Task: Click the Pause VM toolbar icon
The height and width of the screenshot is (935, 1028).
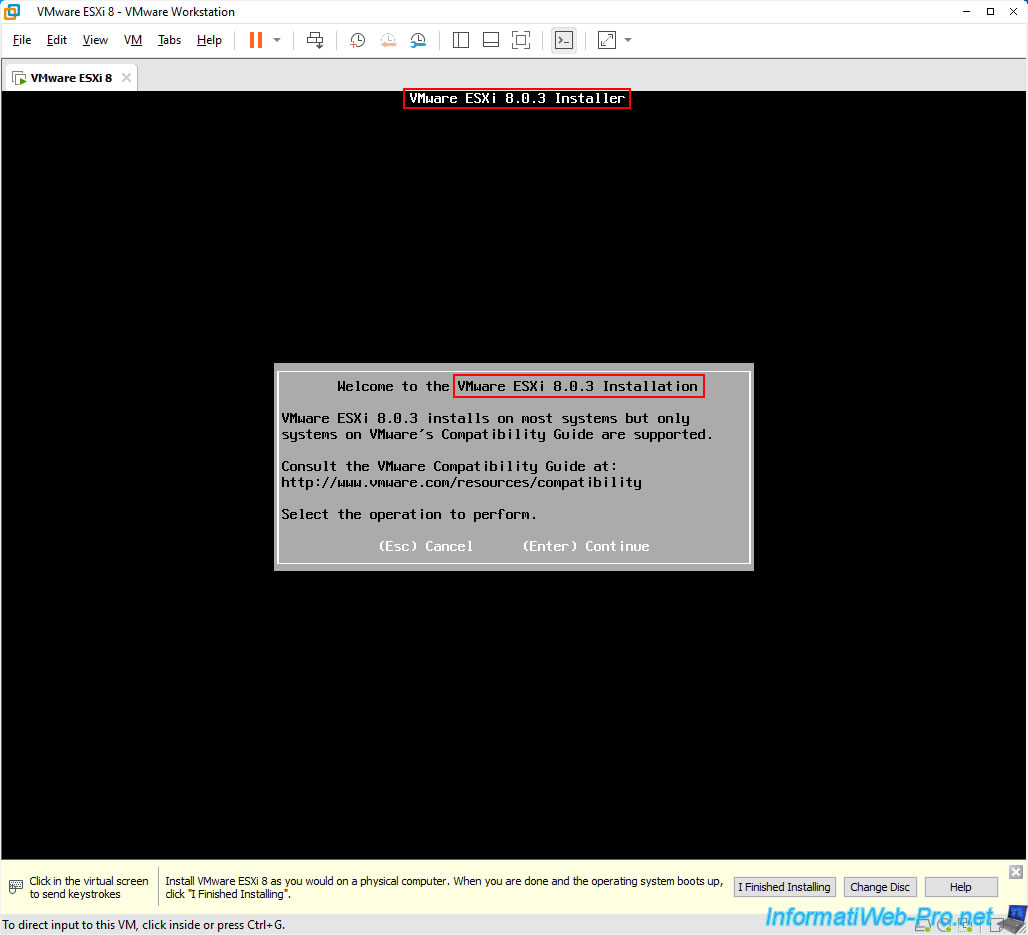Action: tap(256, 40)
